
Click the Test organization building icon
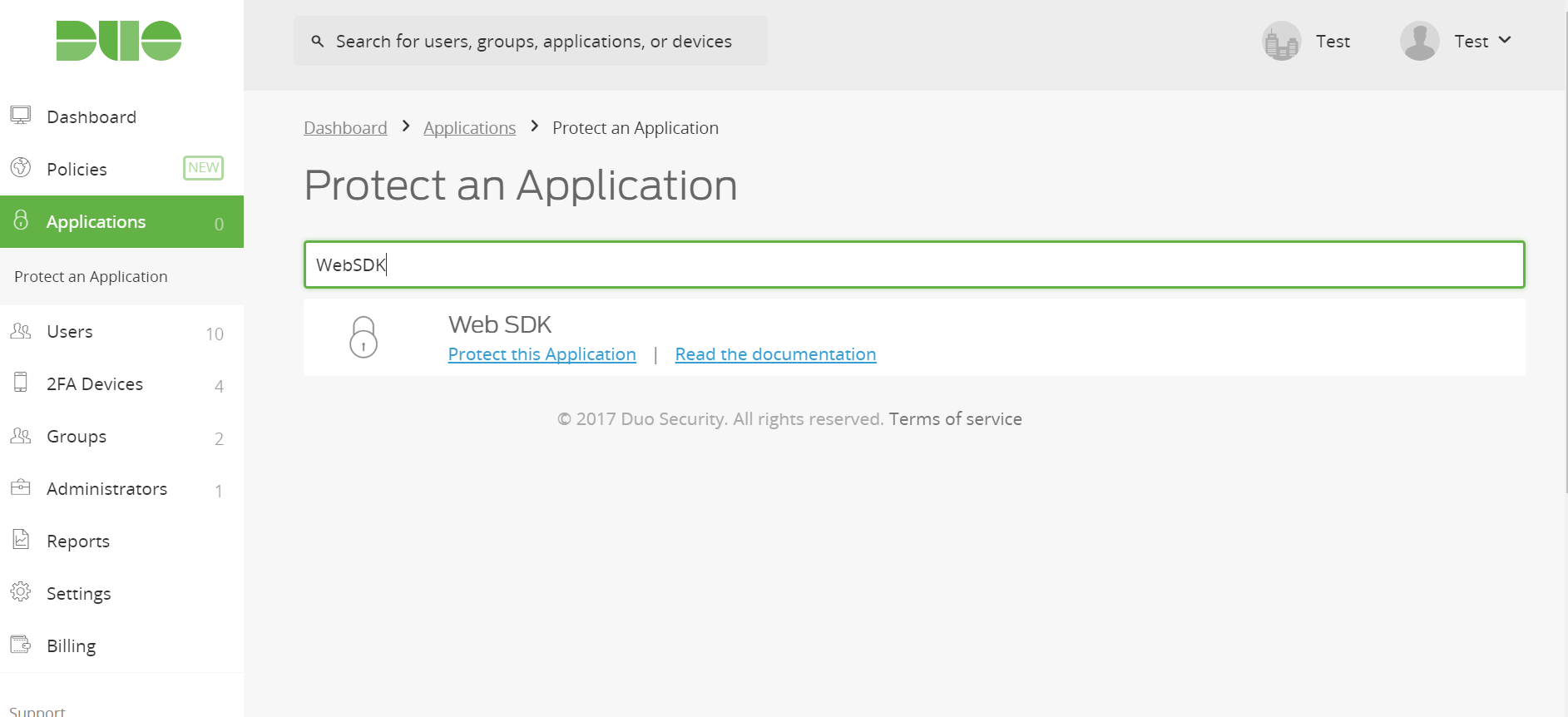(1281, 41)
